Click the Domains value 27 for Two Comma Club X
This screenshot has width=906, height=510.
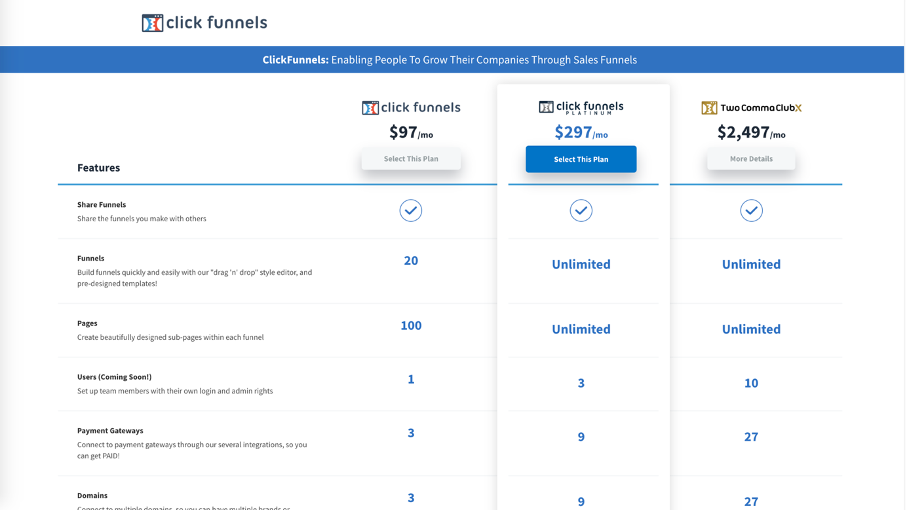[x=751, y=502]
